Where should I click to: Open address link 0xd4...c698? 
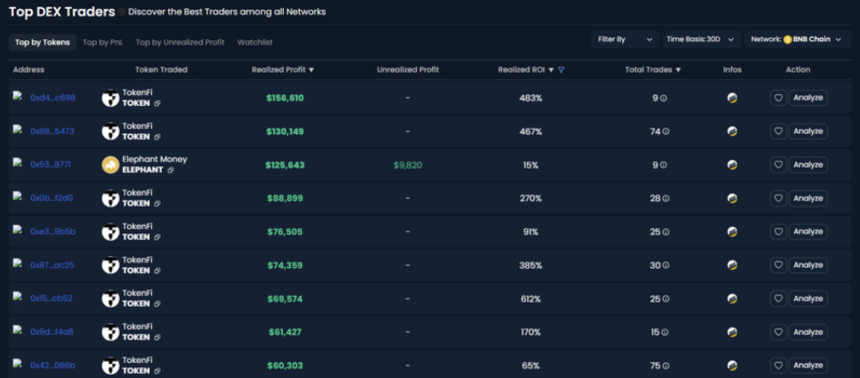coord(53,98)
